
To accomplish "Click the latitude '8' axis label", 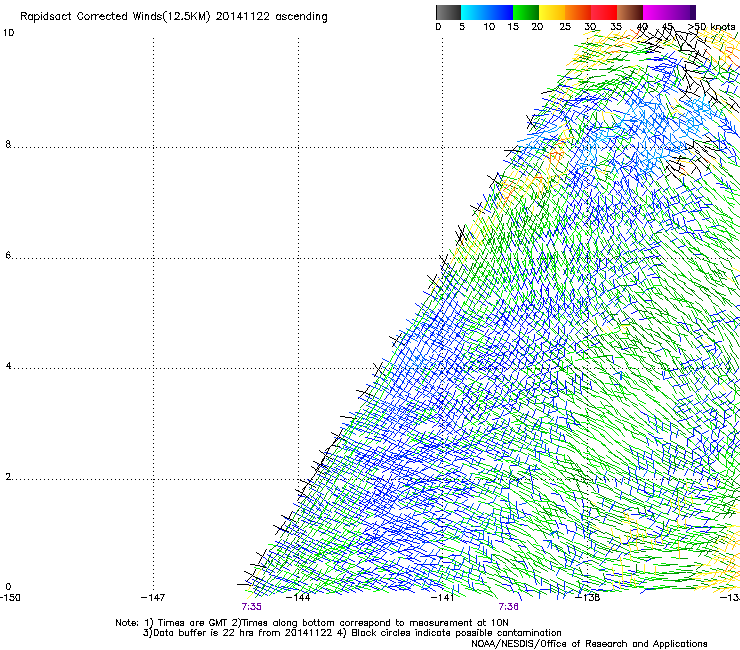I will (8, 144).
